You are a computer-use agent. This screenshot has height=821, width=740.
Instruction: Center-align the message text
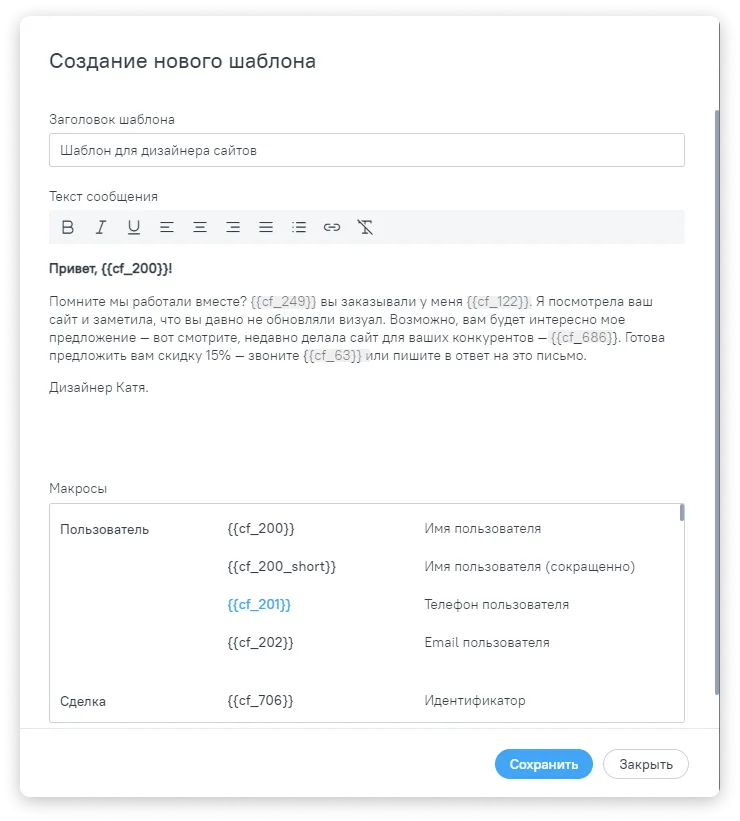200,227
